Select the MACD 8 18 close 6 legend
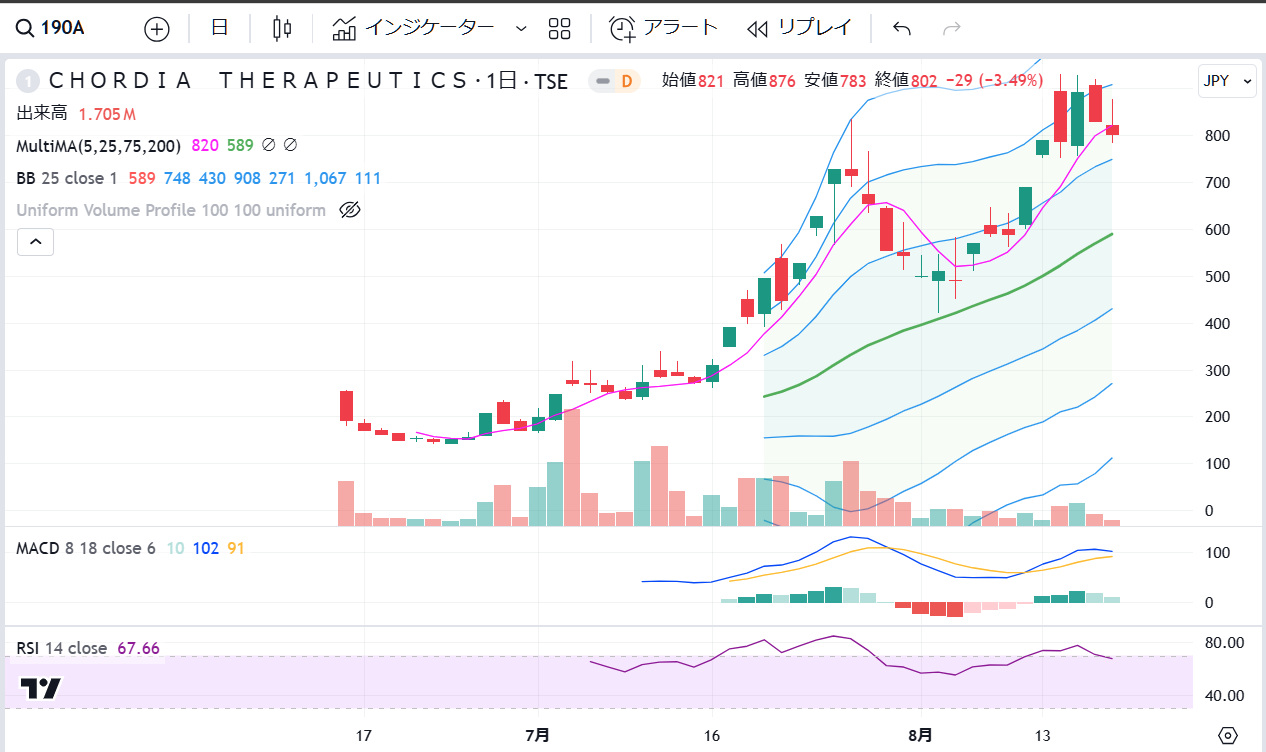The width and height of the screenshot is (1266, 752). 86,548
